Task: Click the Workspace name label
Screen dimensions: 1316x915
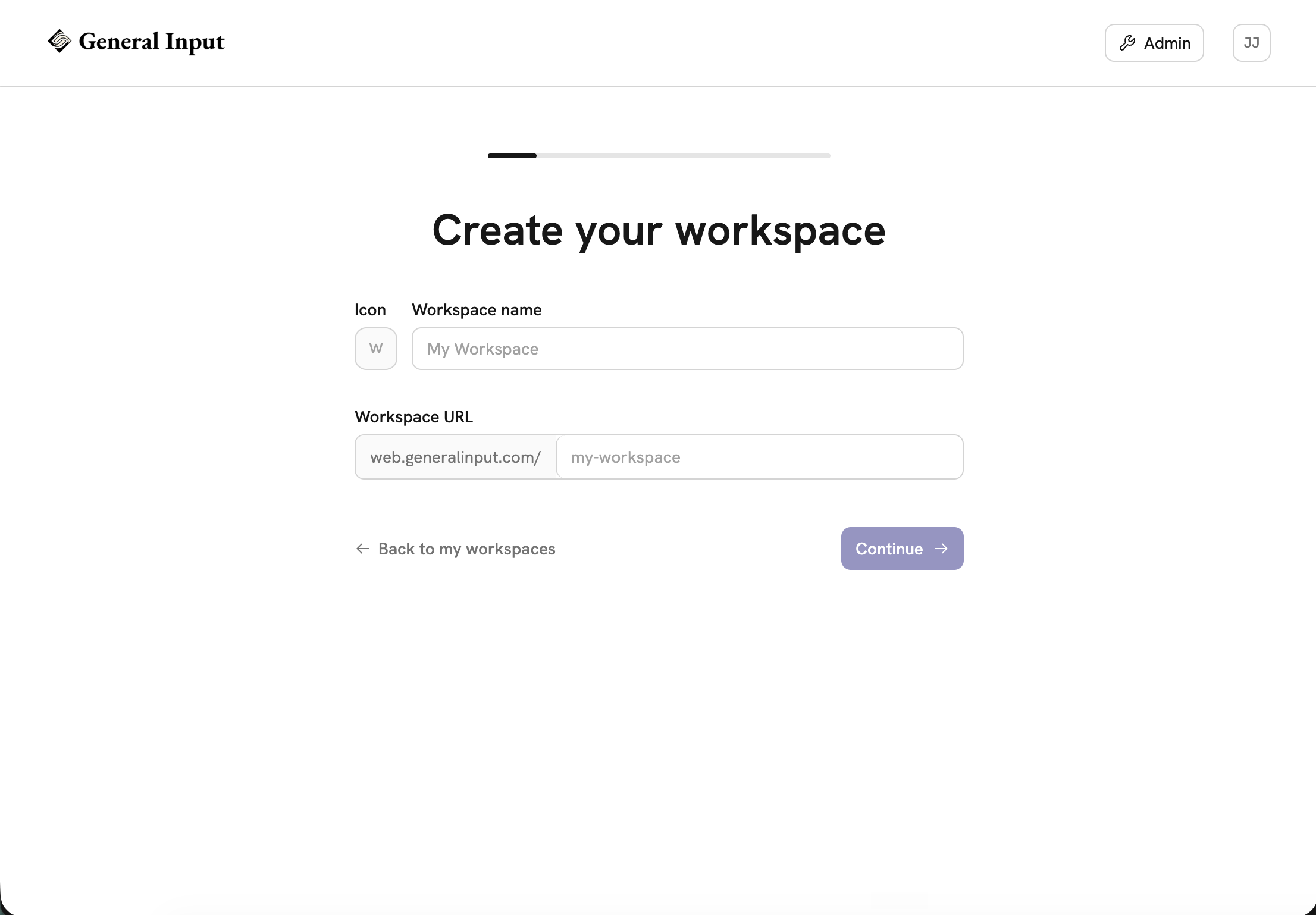Action: [x=477, y=310]
